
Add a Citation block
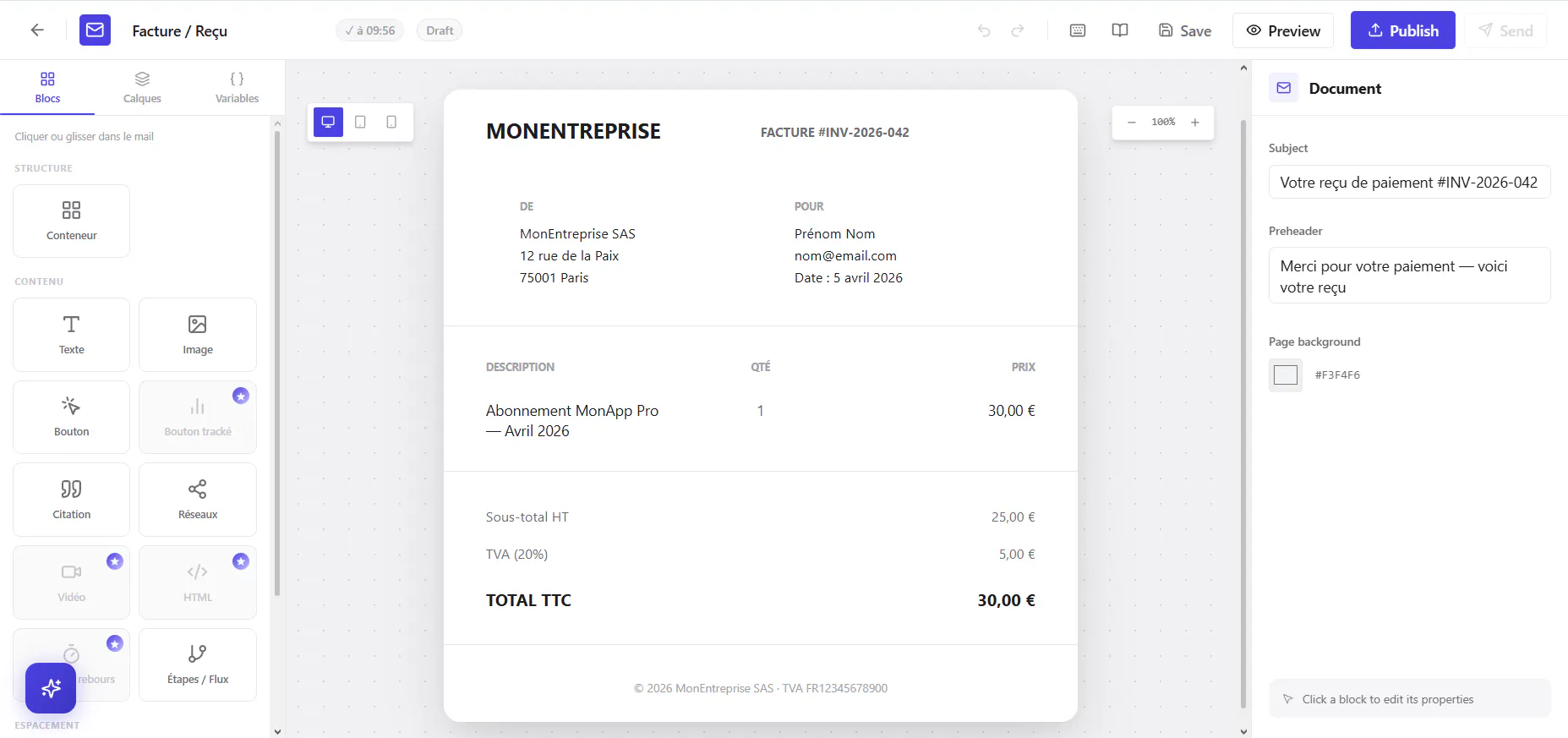(x=72, y=500)
